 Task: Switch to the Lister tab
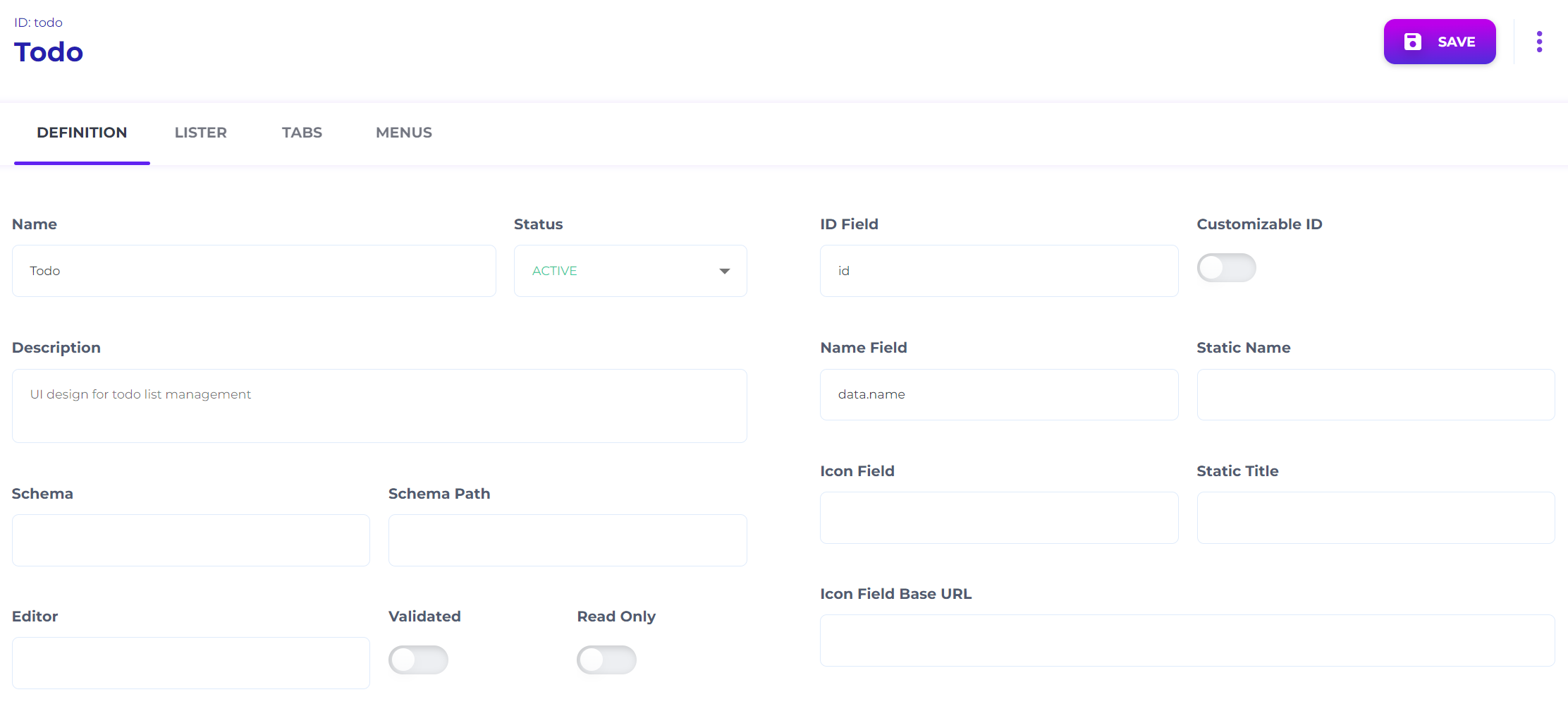tap(200, 133)
